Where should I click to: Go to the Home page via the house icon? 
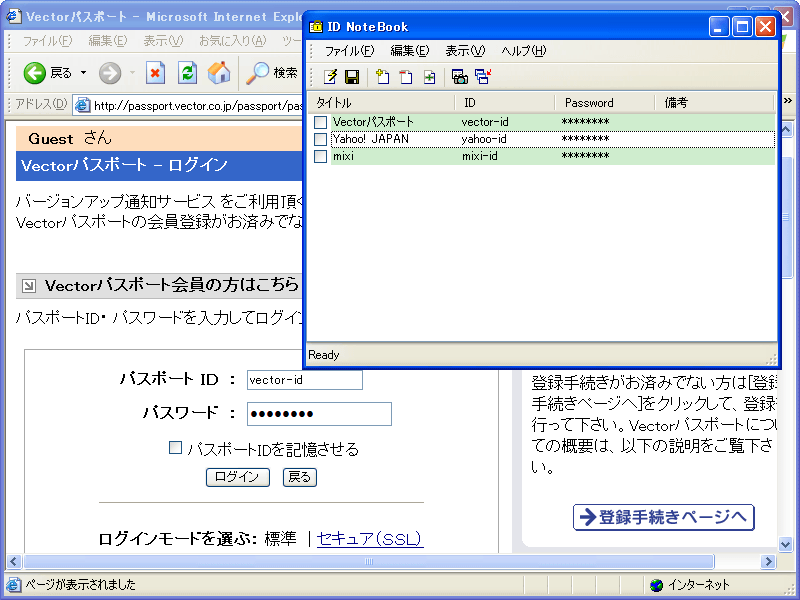[219, 72]
